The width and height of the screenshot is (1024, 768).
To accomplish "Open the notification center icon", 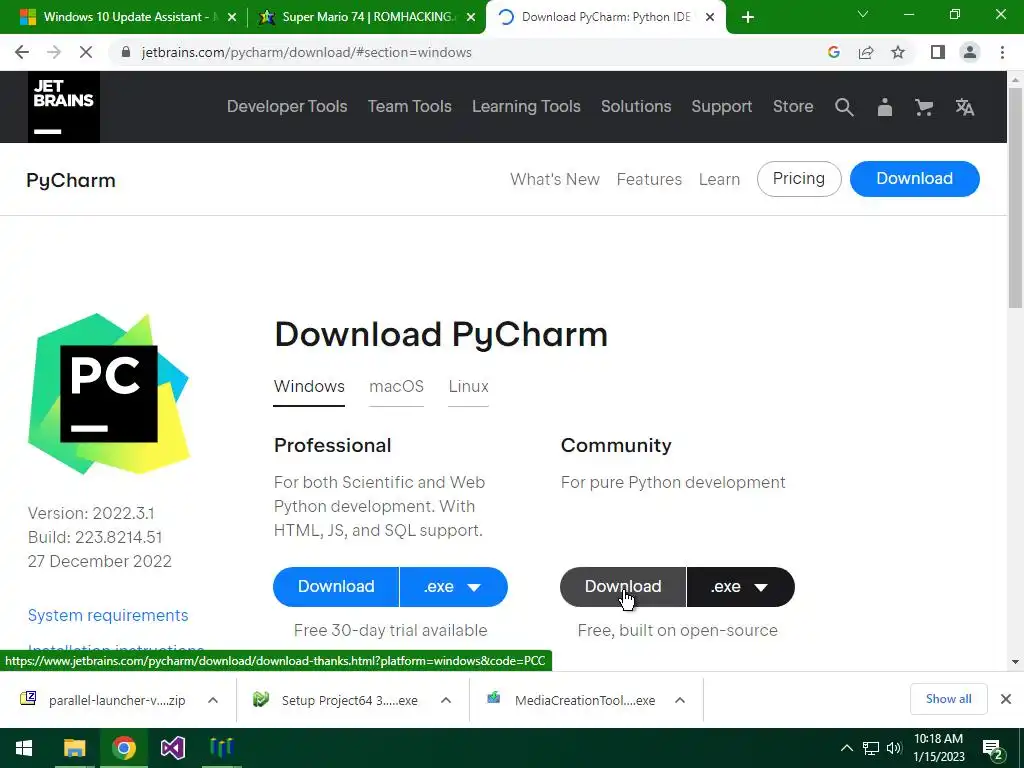I will 992,748.
